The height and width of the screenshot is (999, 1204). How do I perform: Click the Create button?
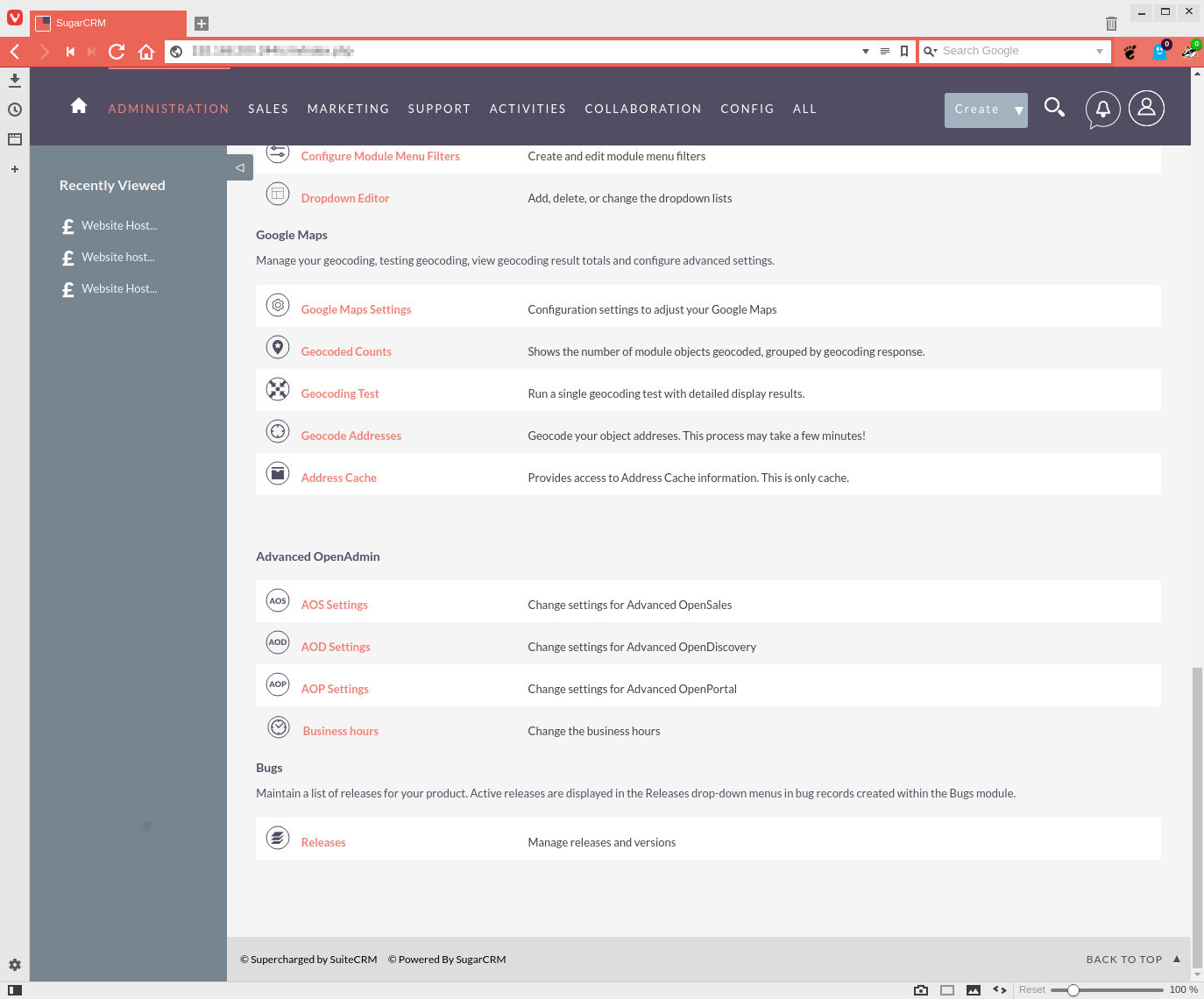(x=976, y=110)
